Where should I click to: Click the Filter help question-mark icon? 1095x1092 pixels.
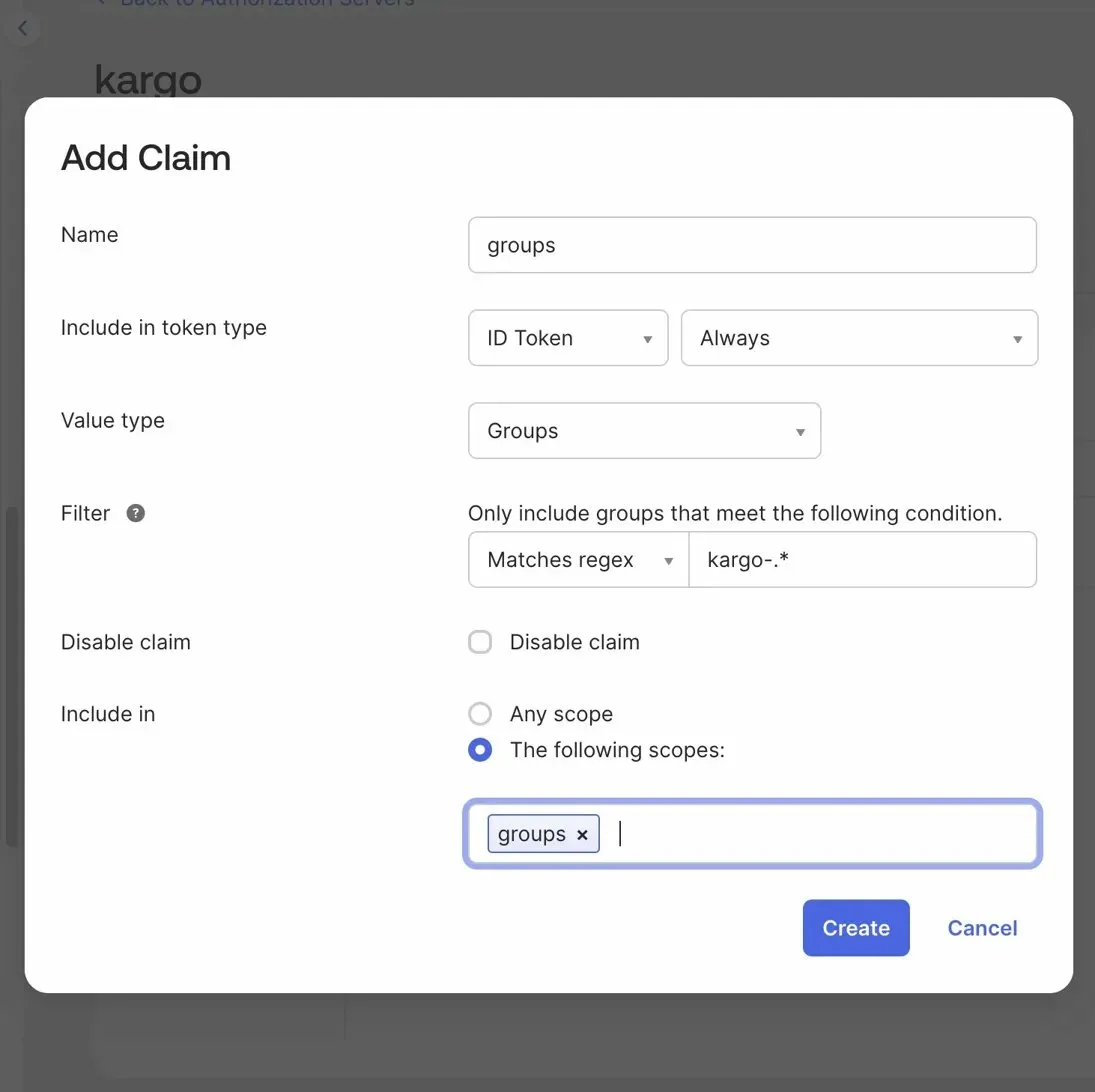[135, 513]
